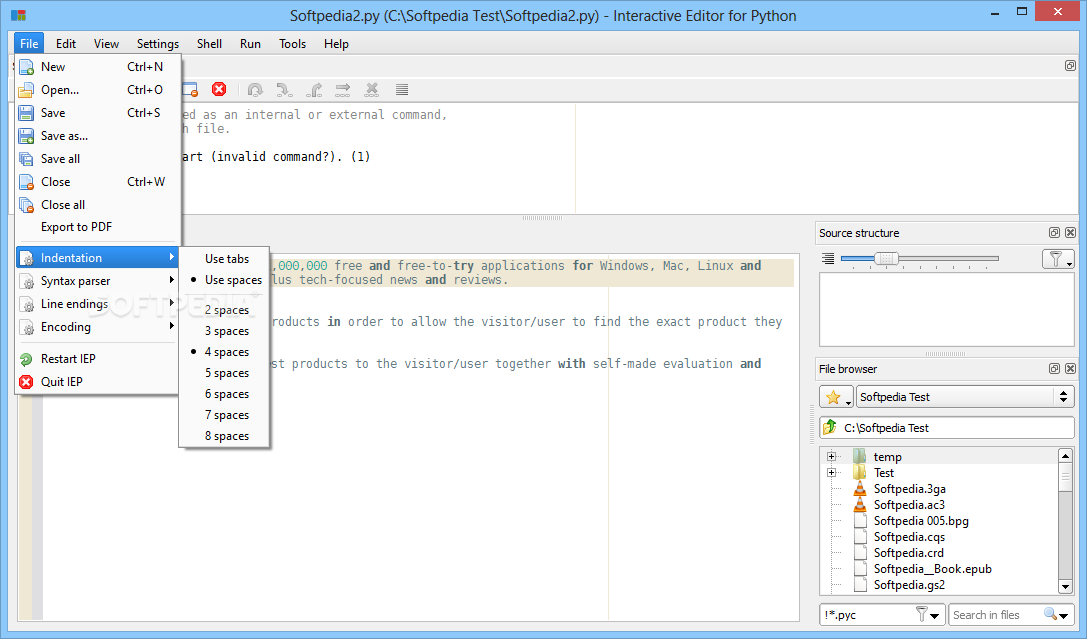Click the red terminate shell icon in toolbar
The image size is (1087, 639).
tap(219, 89)
